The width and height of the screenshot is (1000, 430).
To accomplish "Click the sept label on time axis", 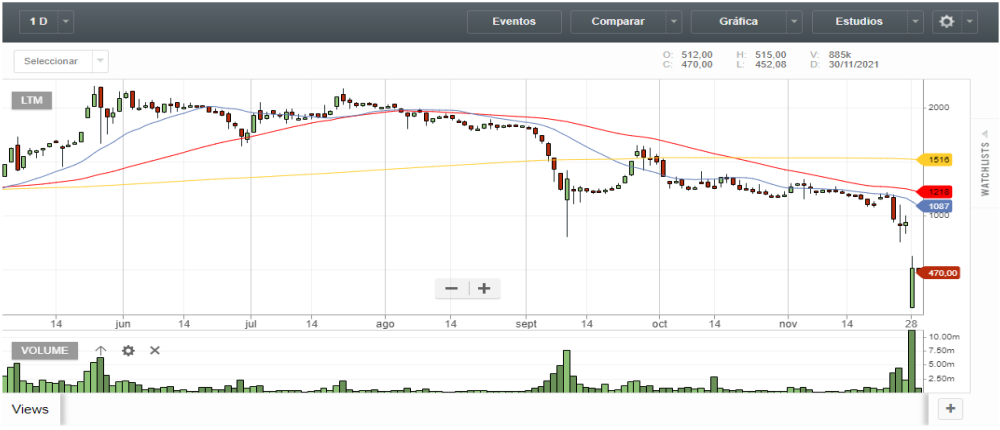I will coord(527,324).
